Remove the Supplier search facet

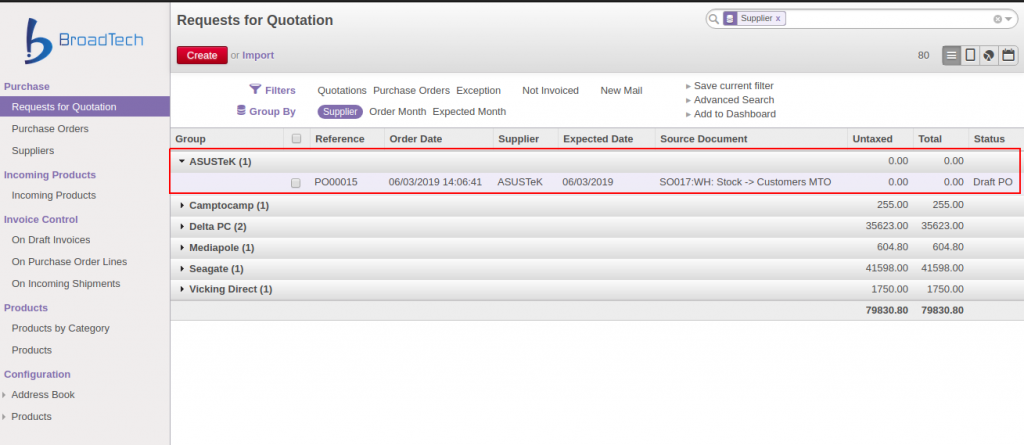pyautogui.click(x=778, y=19)
